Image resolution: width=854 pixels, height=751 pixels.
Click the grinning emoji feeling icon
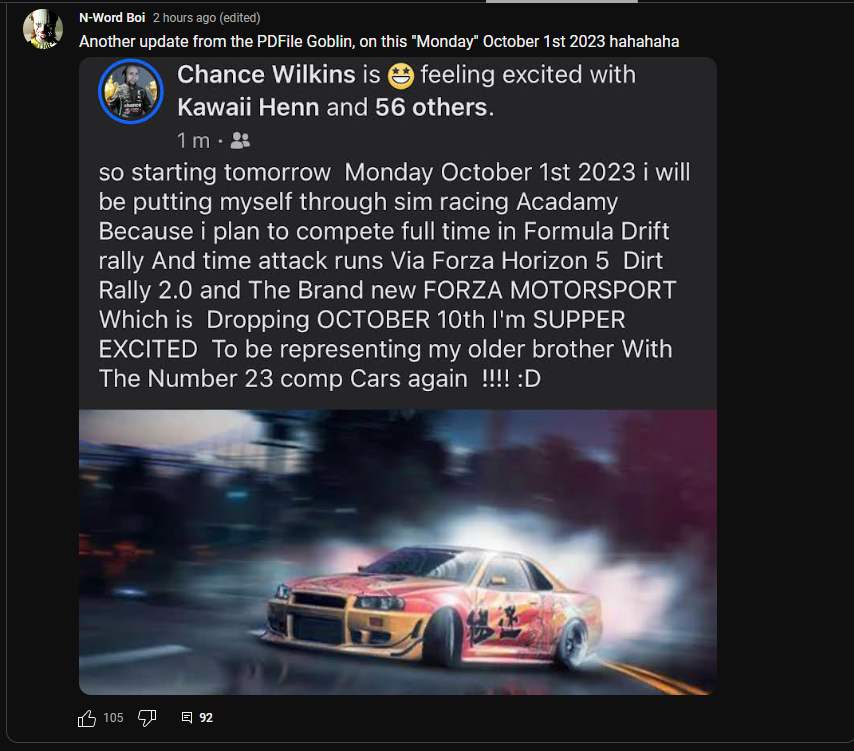(x=400, y=75)
